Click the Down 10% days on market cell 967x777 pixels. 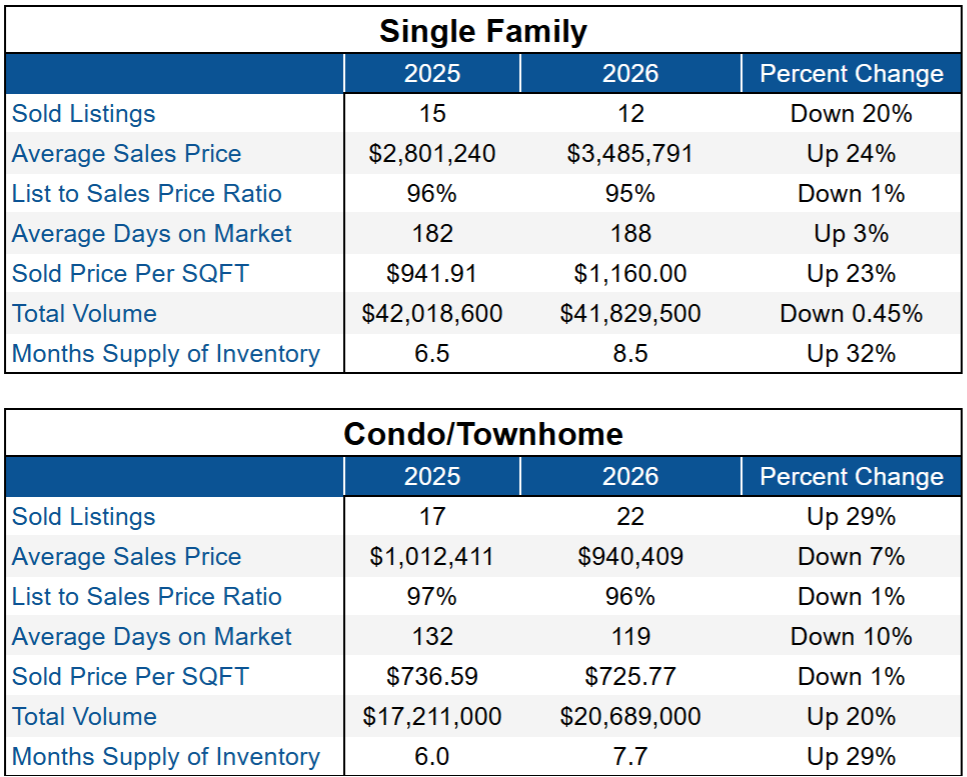(851, 637)
